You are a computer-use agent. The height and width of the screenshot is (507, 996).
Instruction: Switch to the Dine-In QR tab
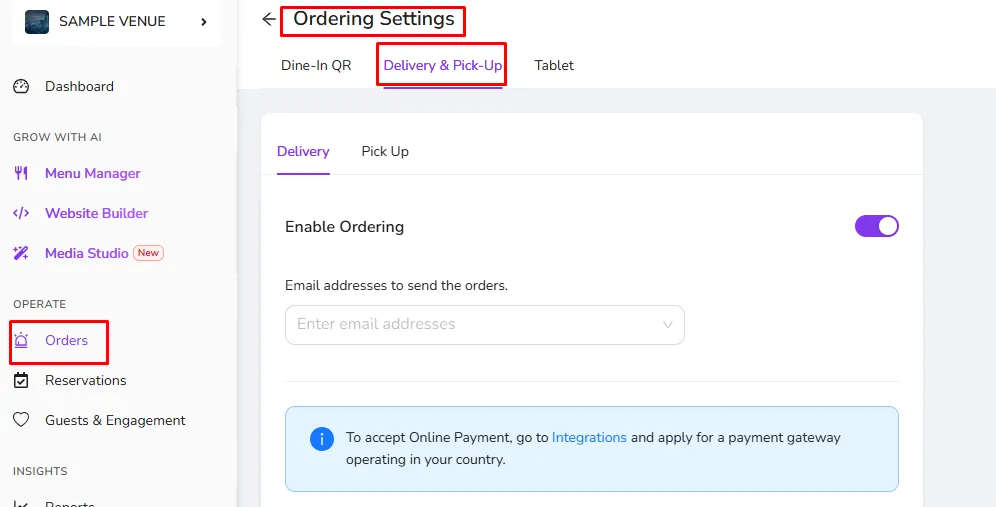click(316, 65)
